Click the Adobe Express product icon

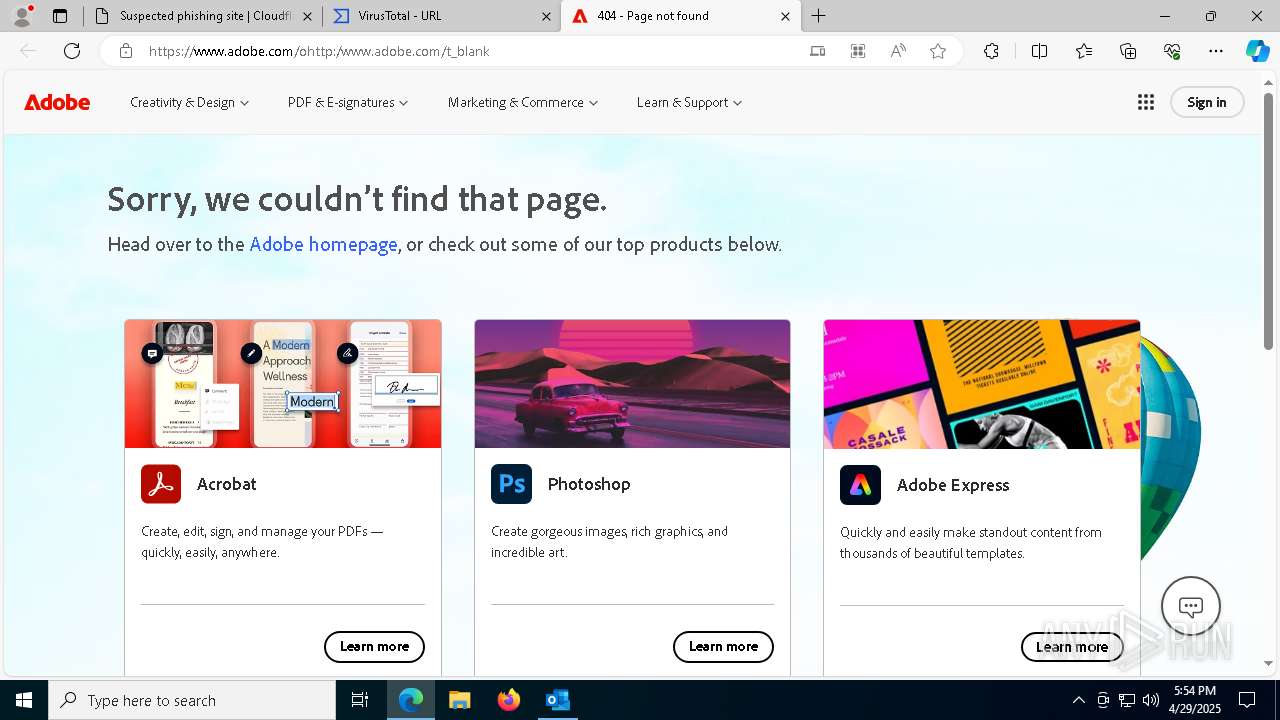(860, 485)
